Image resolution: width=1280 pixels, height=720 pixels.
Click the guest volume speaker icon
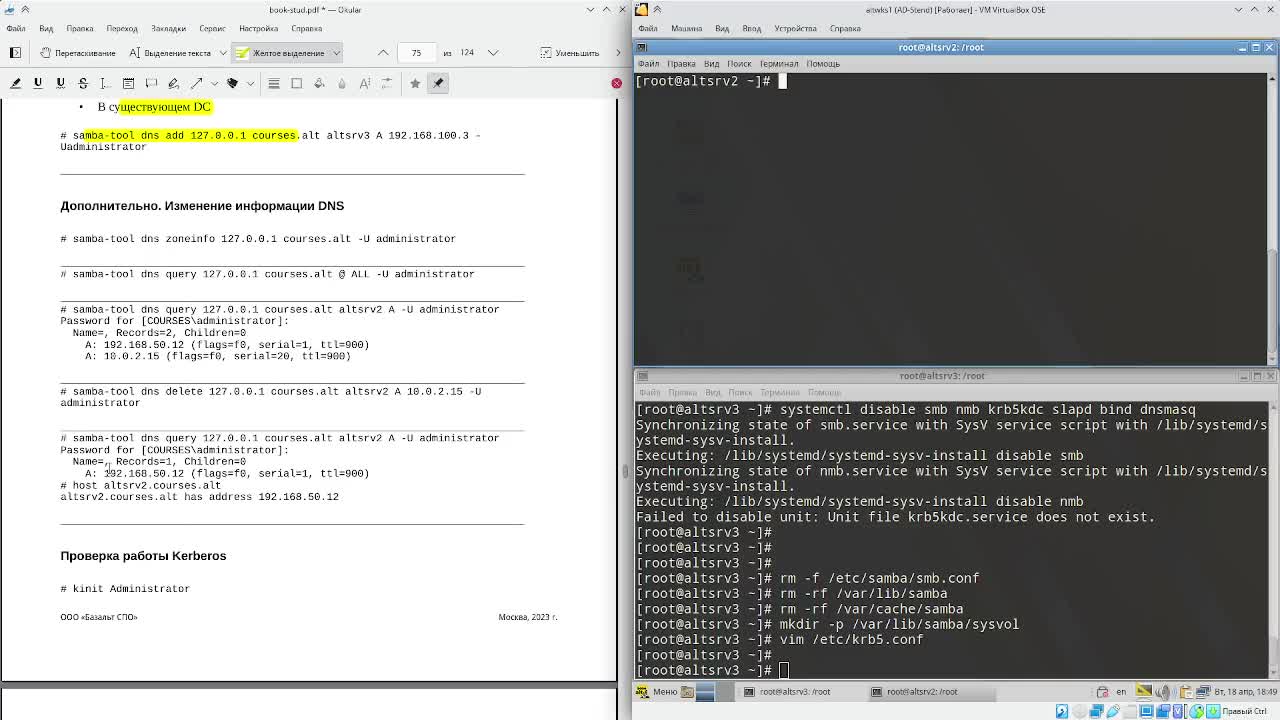click(x=1164, y=692)
